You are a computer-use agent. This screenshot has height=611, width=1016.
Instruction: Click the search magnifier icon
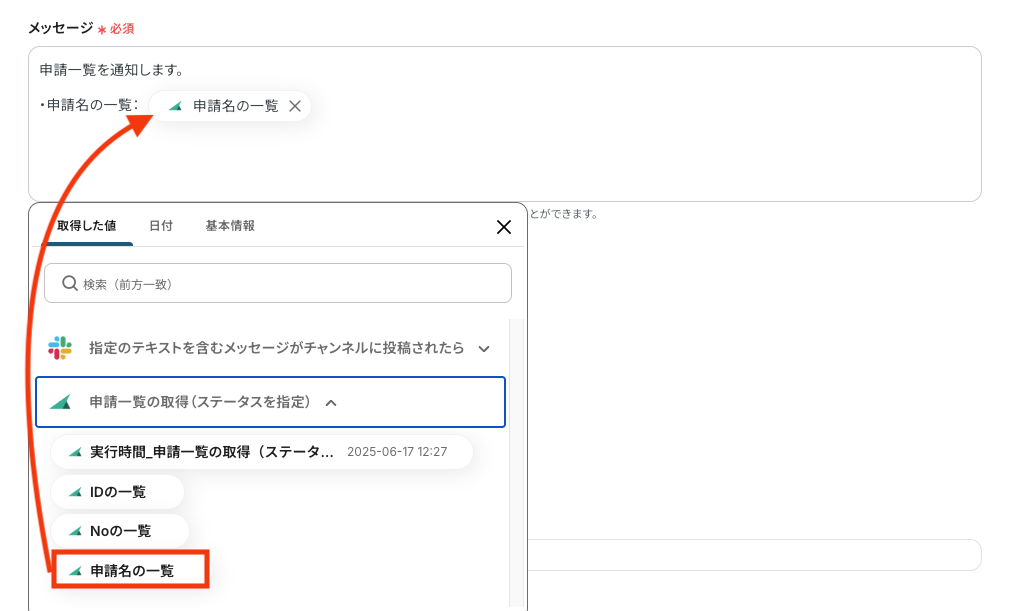(70, 284)
